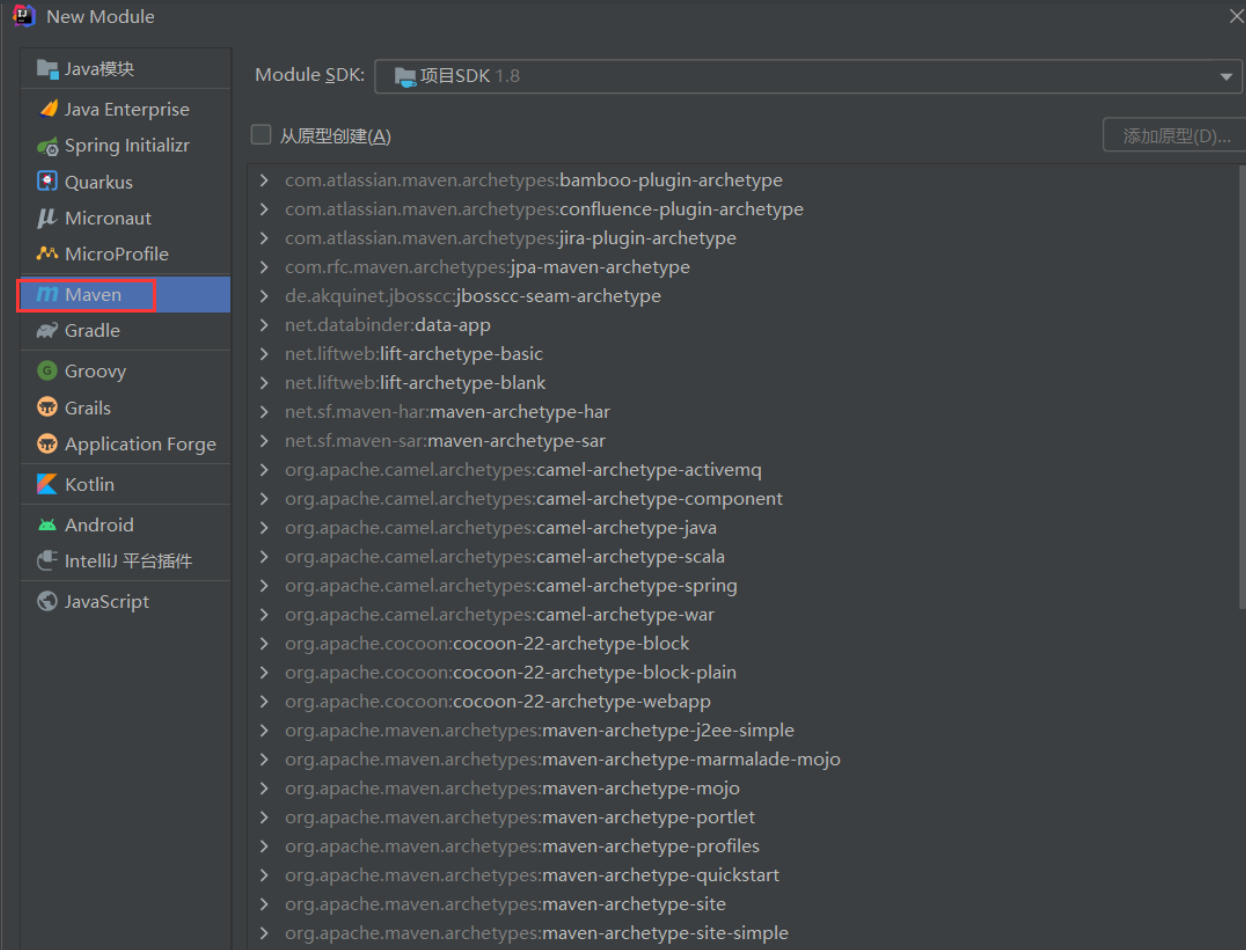Choose the Gradle module type
Viewport: 1246px width, 950px height.
pos(127,331)
